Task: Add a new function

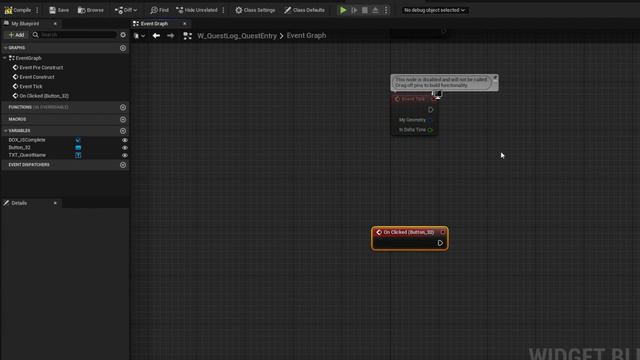Action: (123, 107)
